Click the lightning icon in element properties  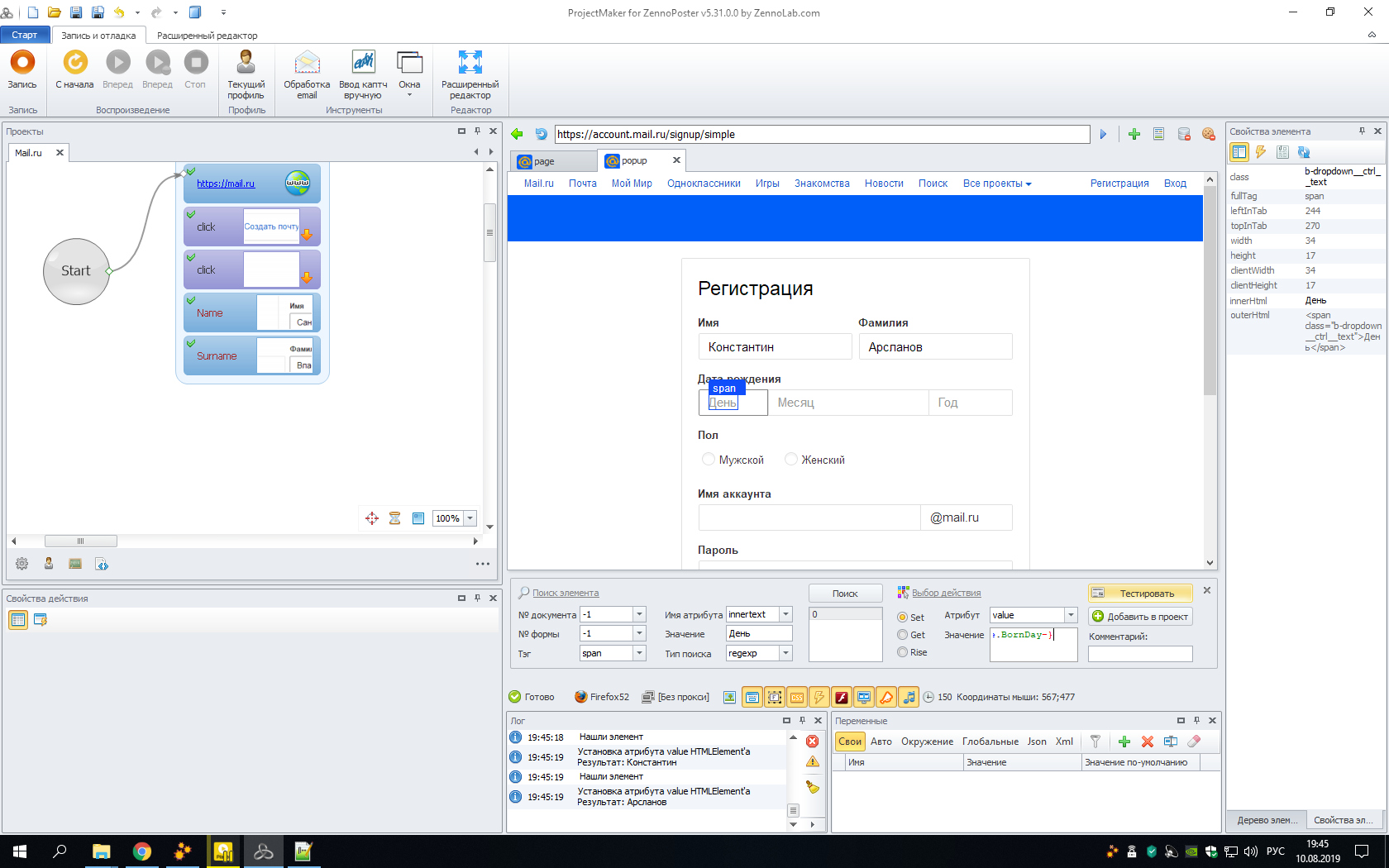click(1261, 152)
